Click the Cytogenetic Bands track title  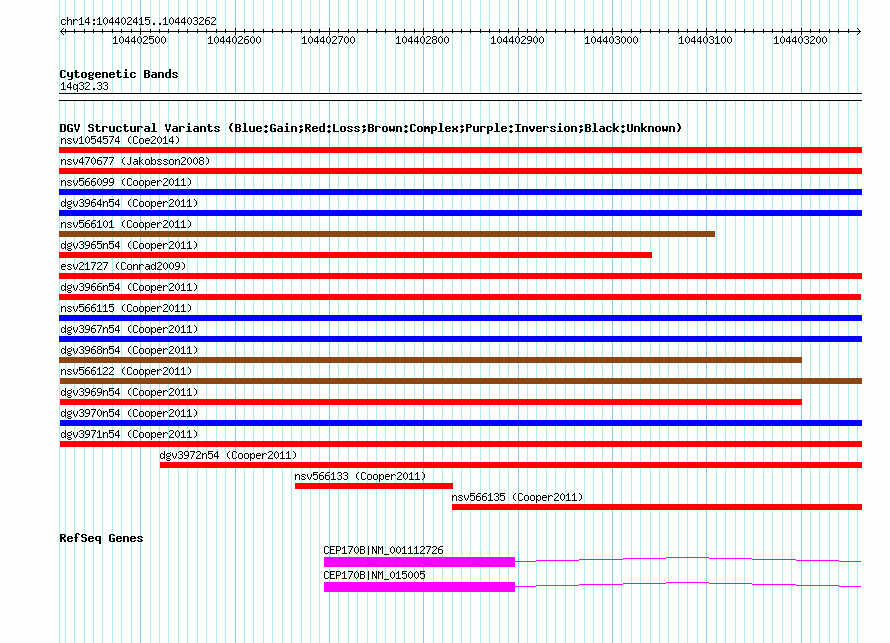point(119,74)
